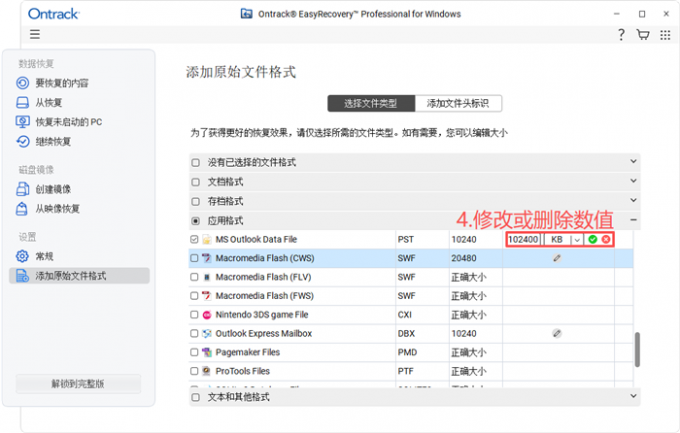Open the apps grid icon
The width and height of the screenshot is (680, 433).
tap(665, 35)
